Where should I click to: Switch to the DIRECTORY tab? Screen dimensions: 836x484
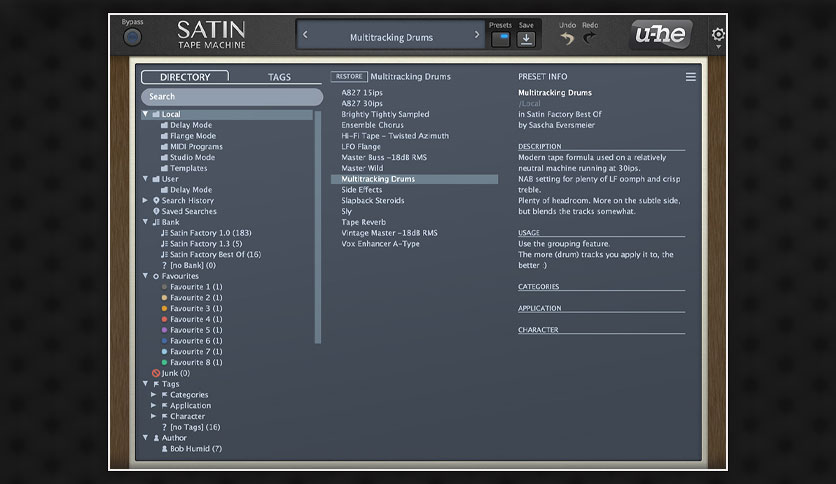click(185, 77)
